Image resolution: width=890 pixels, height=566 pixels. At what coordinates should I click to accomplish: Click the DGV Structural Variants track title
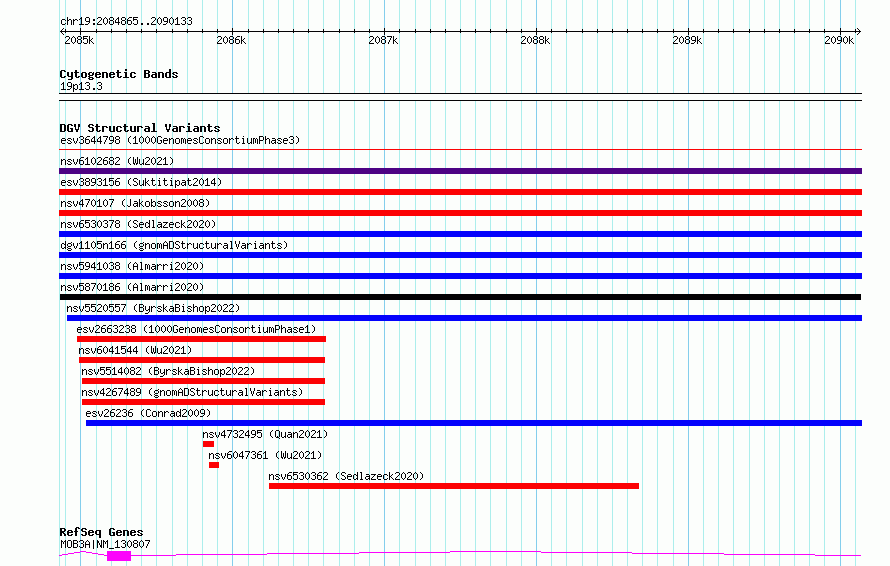tap(140, 128)
